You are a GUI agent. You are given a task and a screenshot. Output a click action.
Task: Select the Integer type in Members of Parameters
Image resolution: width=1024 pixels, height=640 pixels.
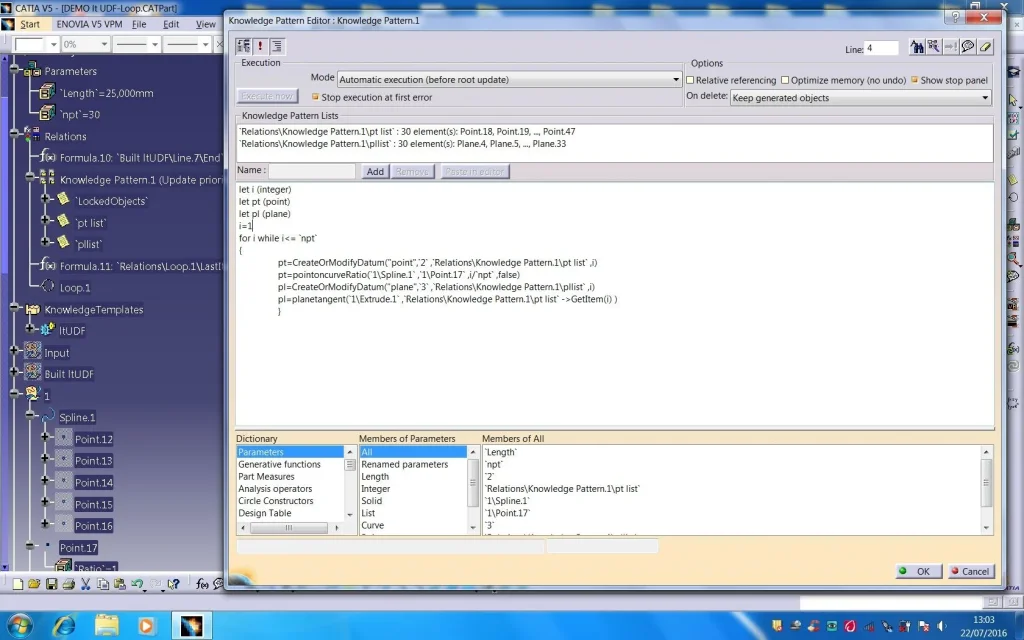pos(376,488)
